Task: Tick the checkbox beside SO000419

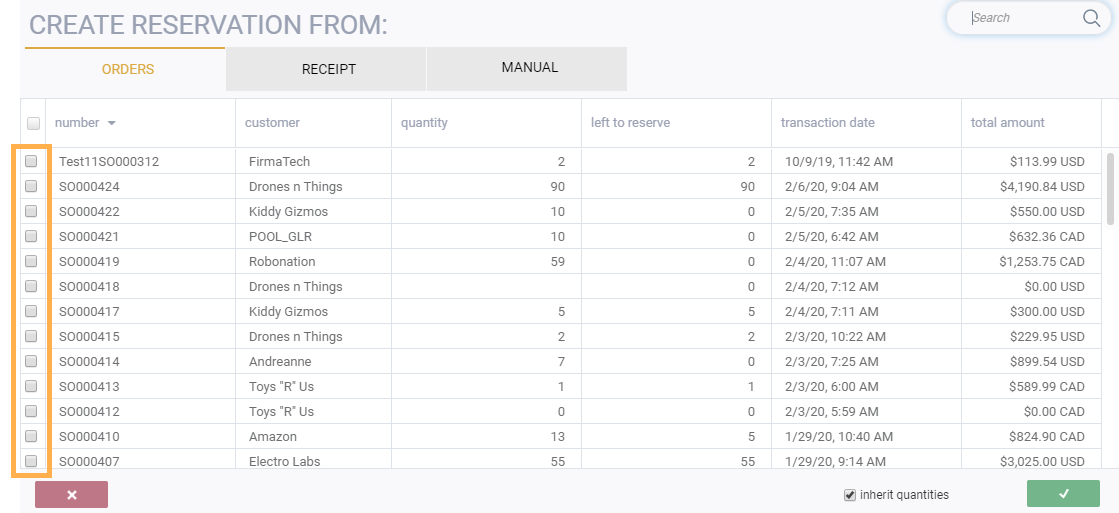Action: (31, 261)
